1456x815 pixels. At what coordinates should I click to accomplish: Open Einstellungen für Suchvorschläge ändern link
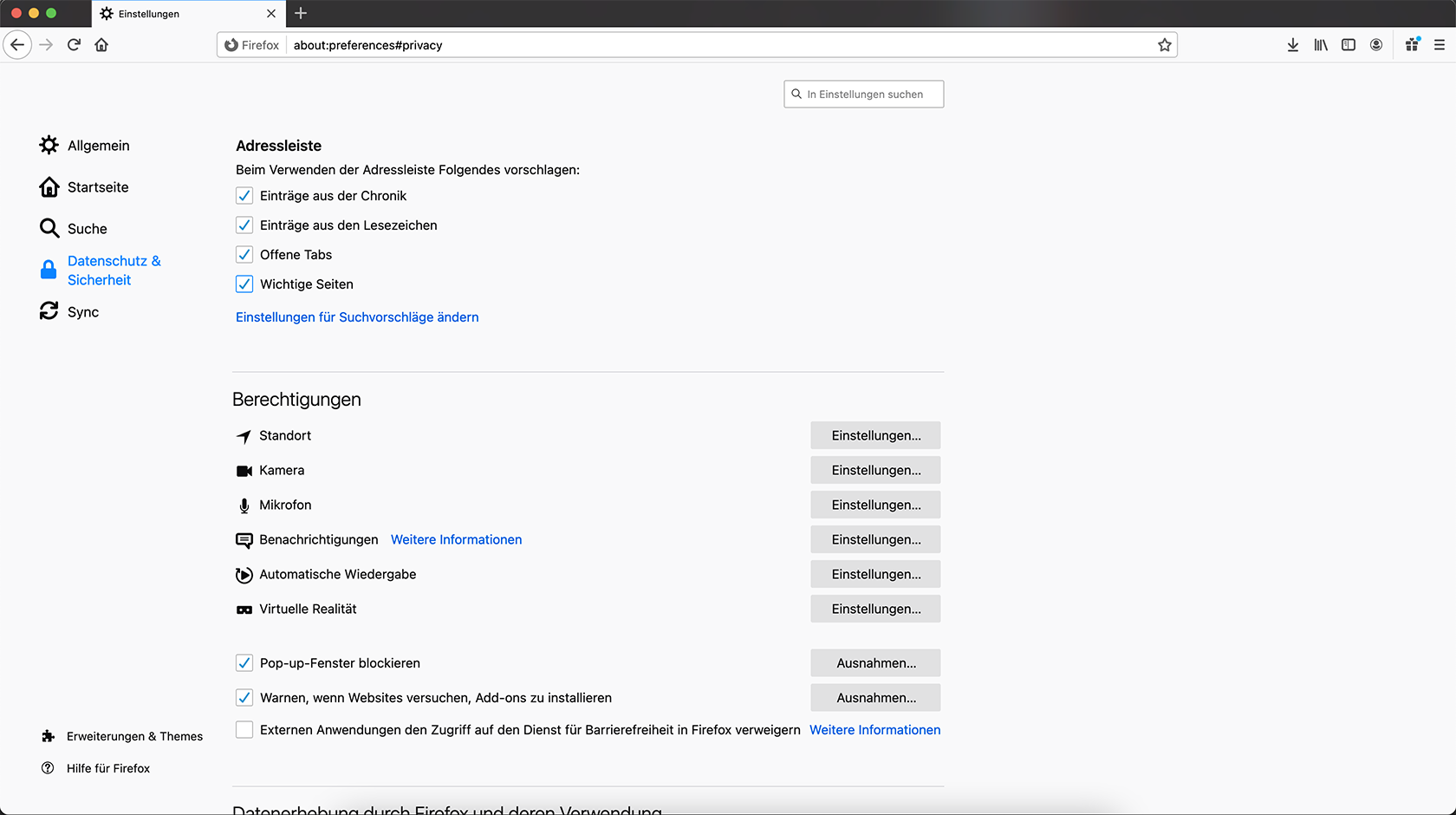357,317
